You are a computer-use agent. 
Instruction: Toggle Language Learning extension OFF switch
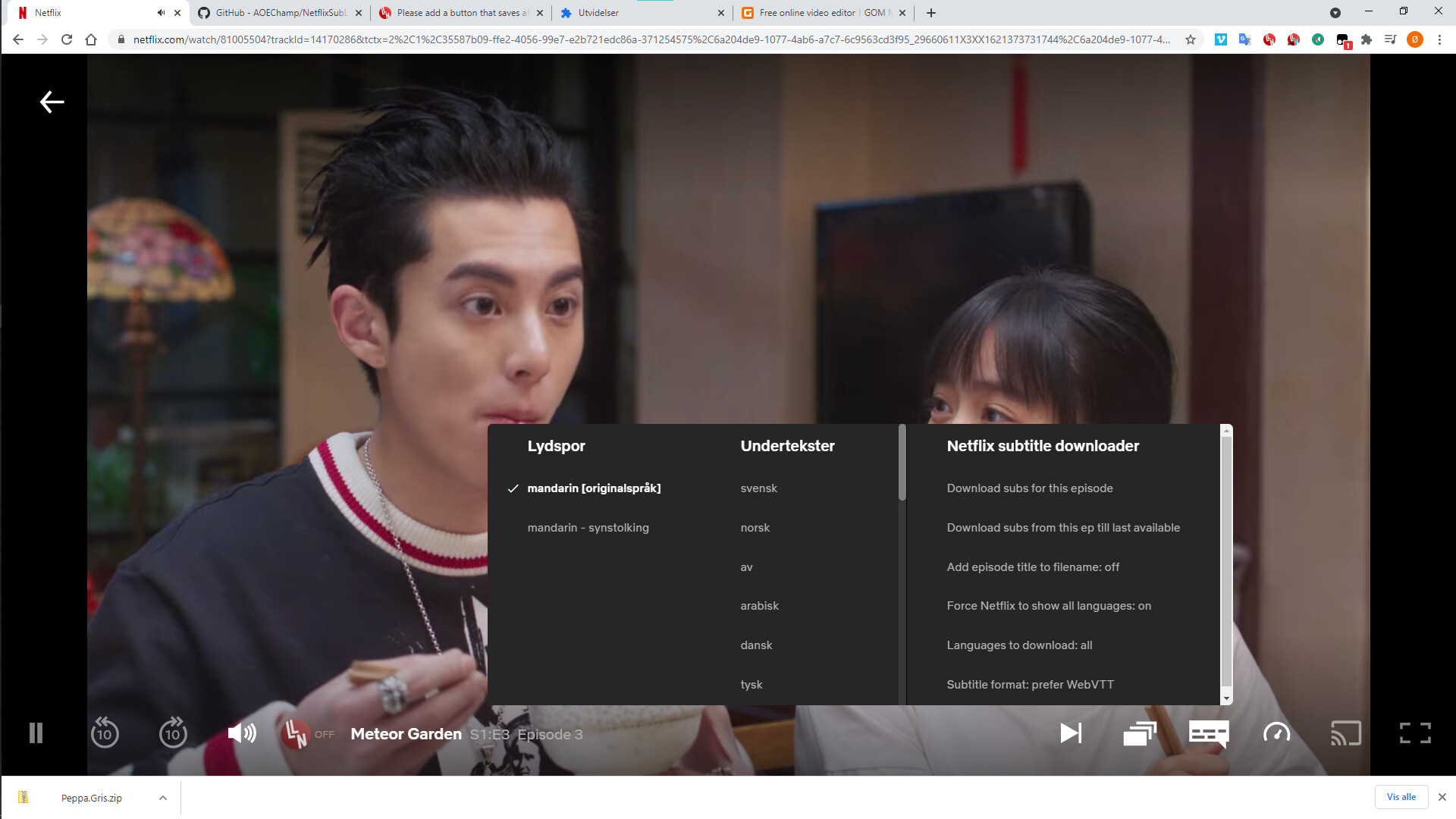(308, 734)
